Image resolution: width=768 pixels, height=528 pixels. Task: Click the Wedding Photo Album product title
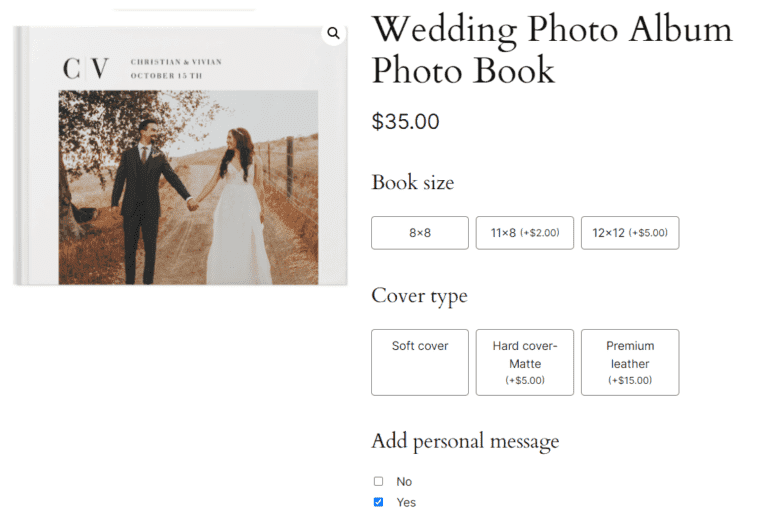tap(551, 49)
